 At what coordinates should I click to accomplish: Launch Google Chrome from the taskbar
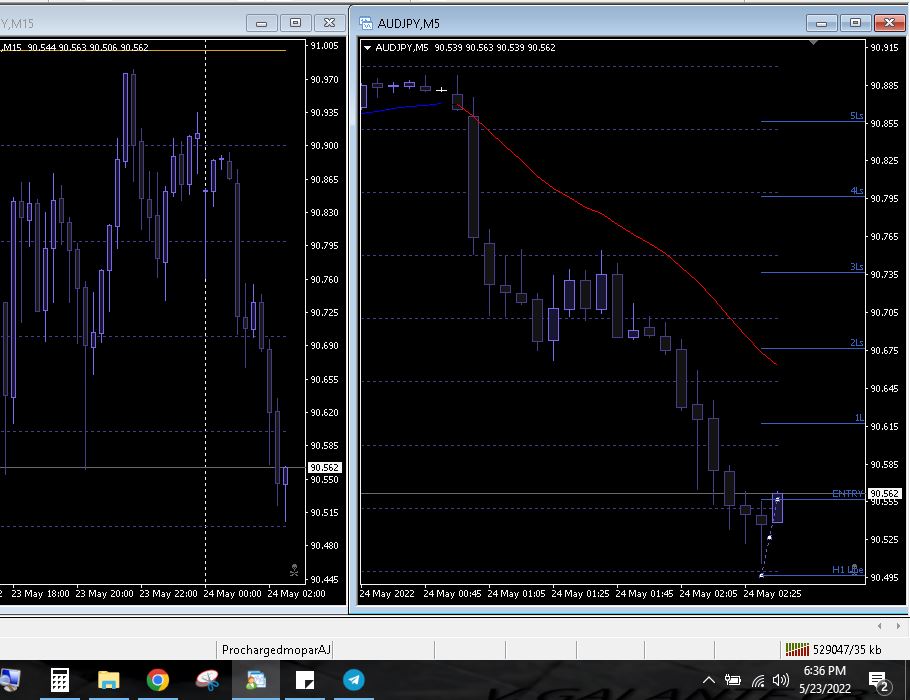coord(158,680)
